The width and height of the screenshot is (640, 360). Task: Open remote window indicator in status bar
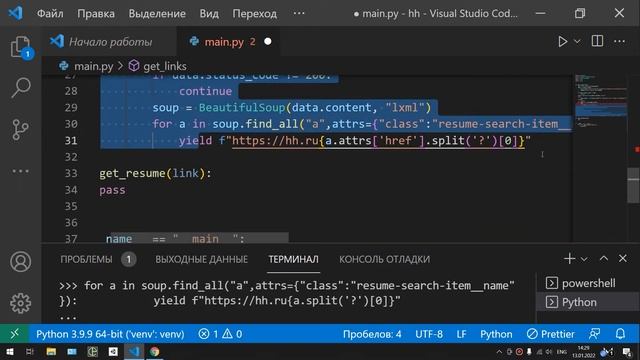(15, 334)
